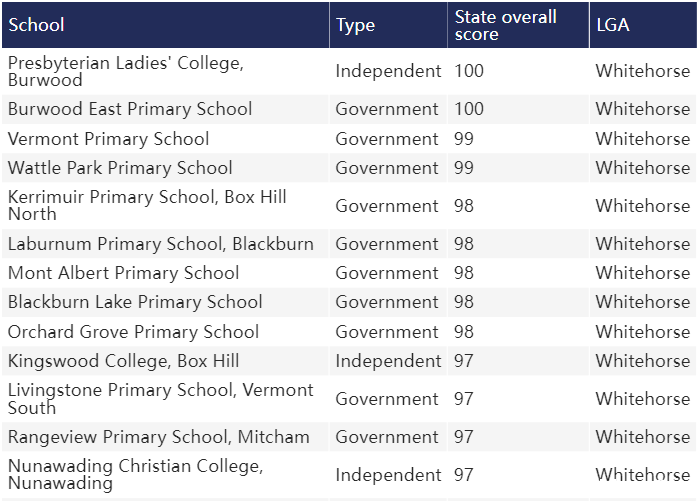Click Laburnum Primary School, Blackburn cell
Viewport: 697px width, 501px height.
(161, 244)
